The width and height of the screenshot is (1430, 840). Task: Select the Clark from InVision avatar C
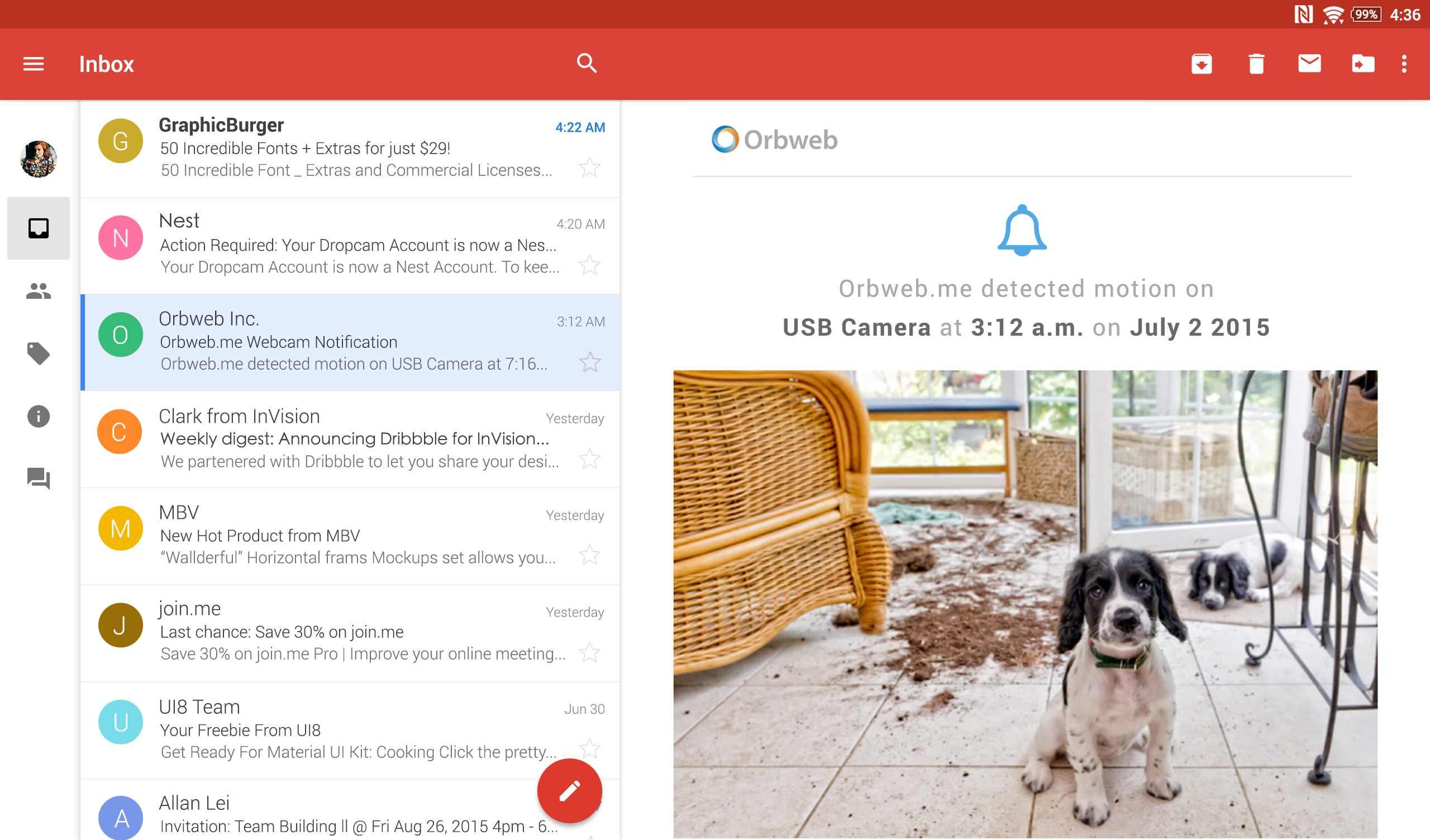[x=120, y=432]
